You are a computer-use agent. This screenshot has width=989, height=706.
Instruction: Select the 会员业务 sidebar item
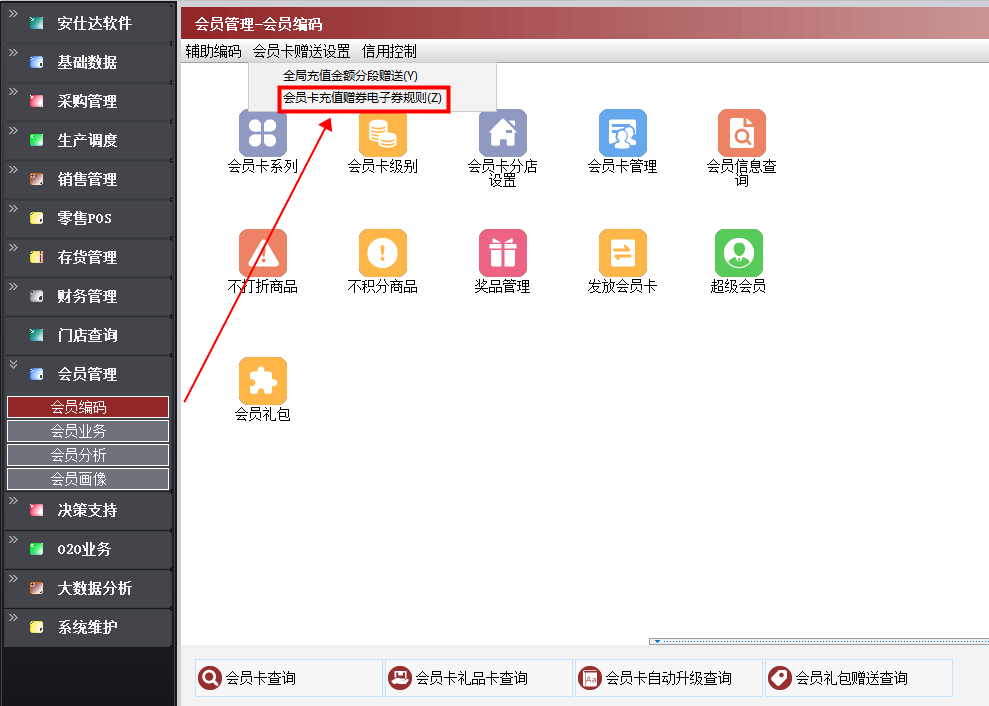(88, 431)
